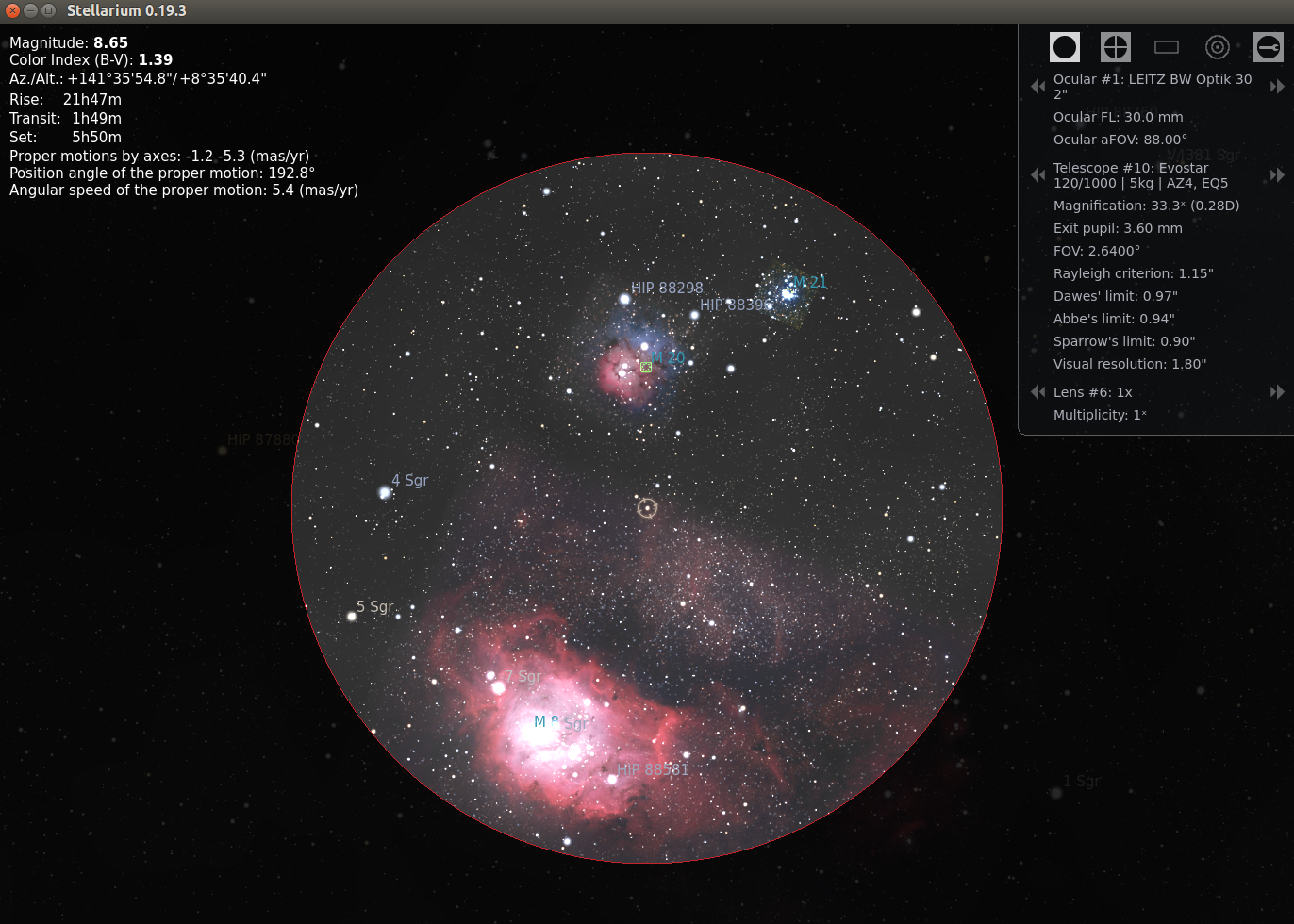Image resolution: width=1294 pixels, height=924 pixels.
Task: Click the Transit 1h49m line
Action: [65, 119]
